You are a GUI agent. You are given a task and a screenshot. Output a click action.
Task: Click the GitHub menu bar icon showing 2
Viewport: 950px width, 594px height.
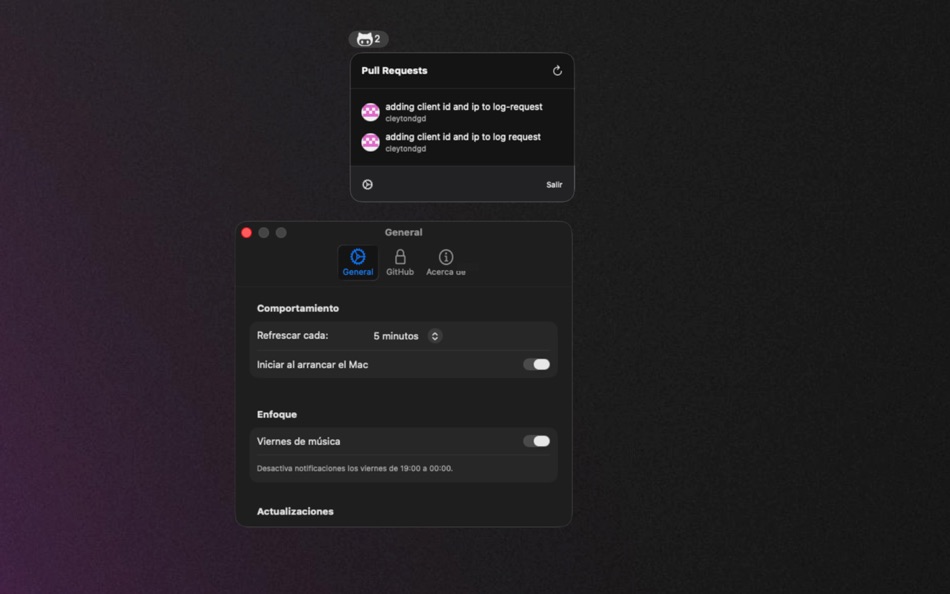point(367,39)
